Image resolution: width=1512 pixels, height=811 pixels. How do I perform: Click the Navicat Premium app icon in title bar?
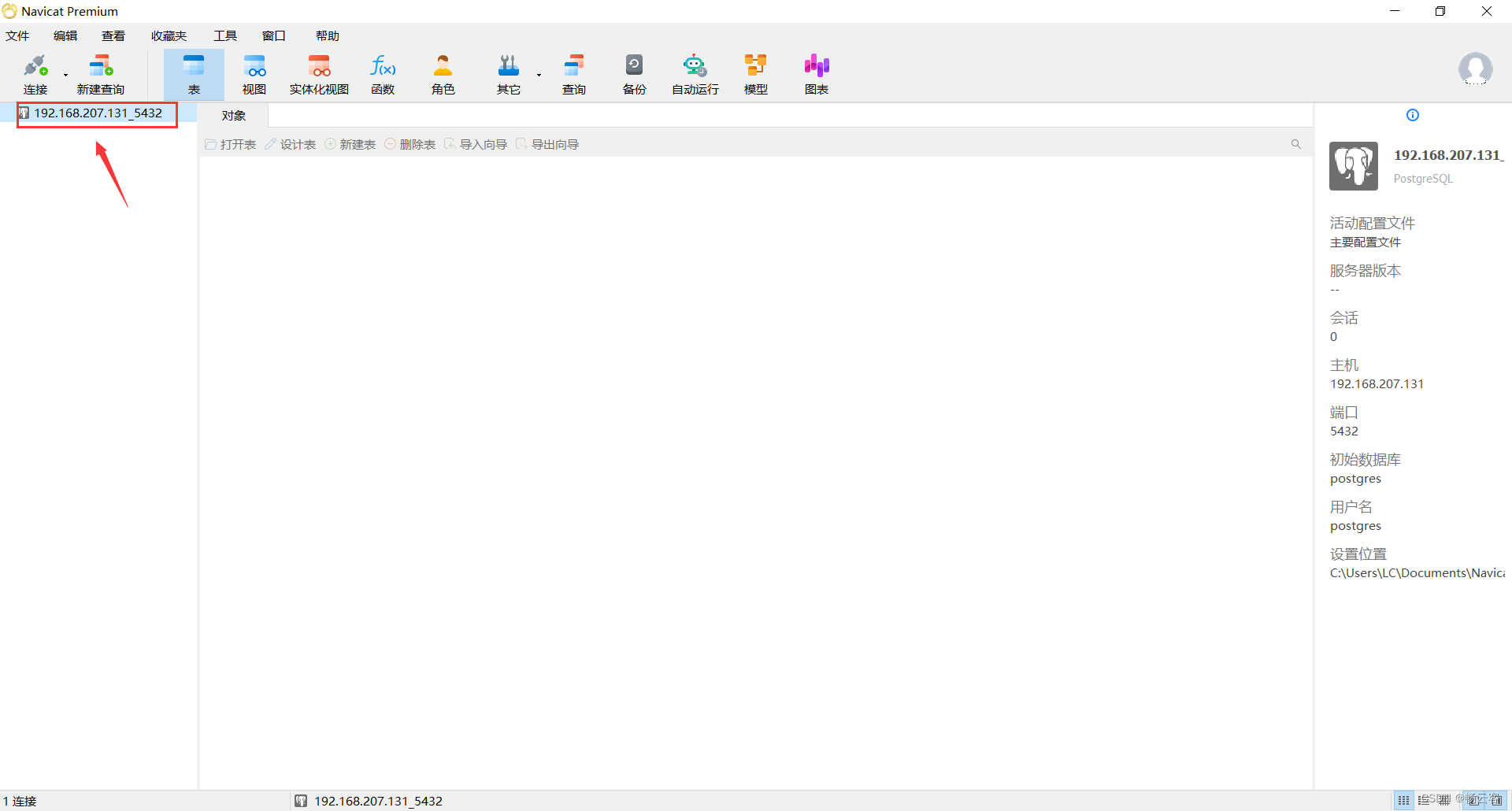pyautogui.click(x=9, y=11)
